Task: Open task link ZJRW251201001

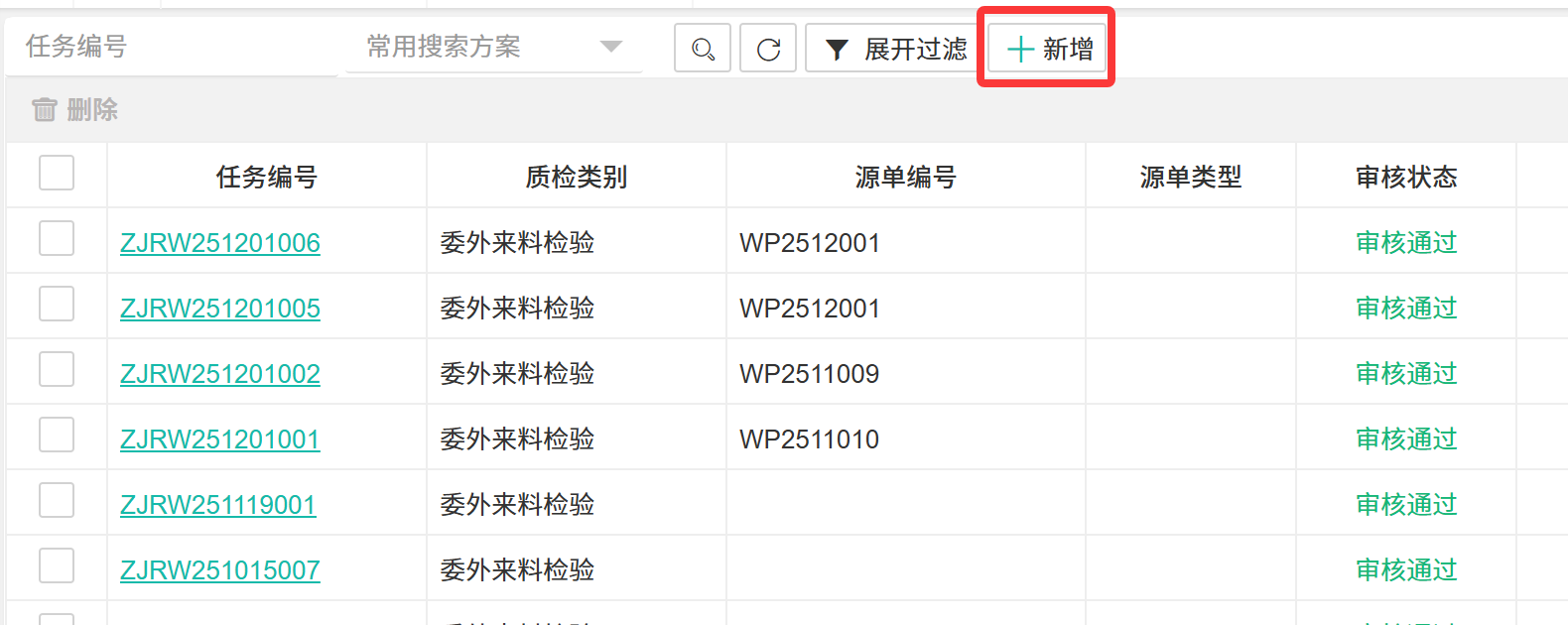Action: point(220,439)
